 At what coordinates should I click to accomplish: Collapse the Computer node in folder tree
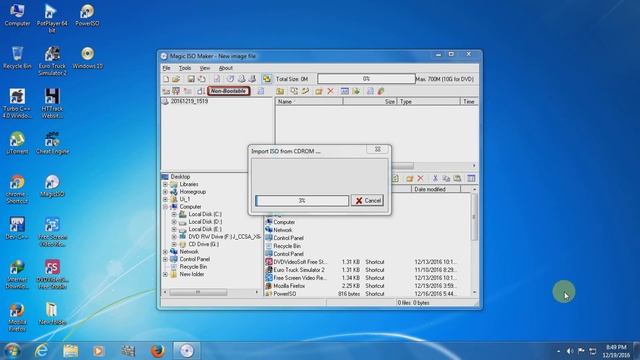click(x=165, y=207)
